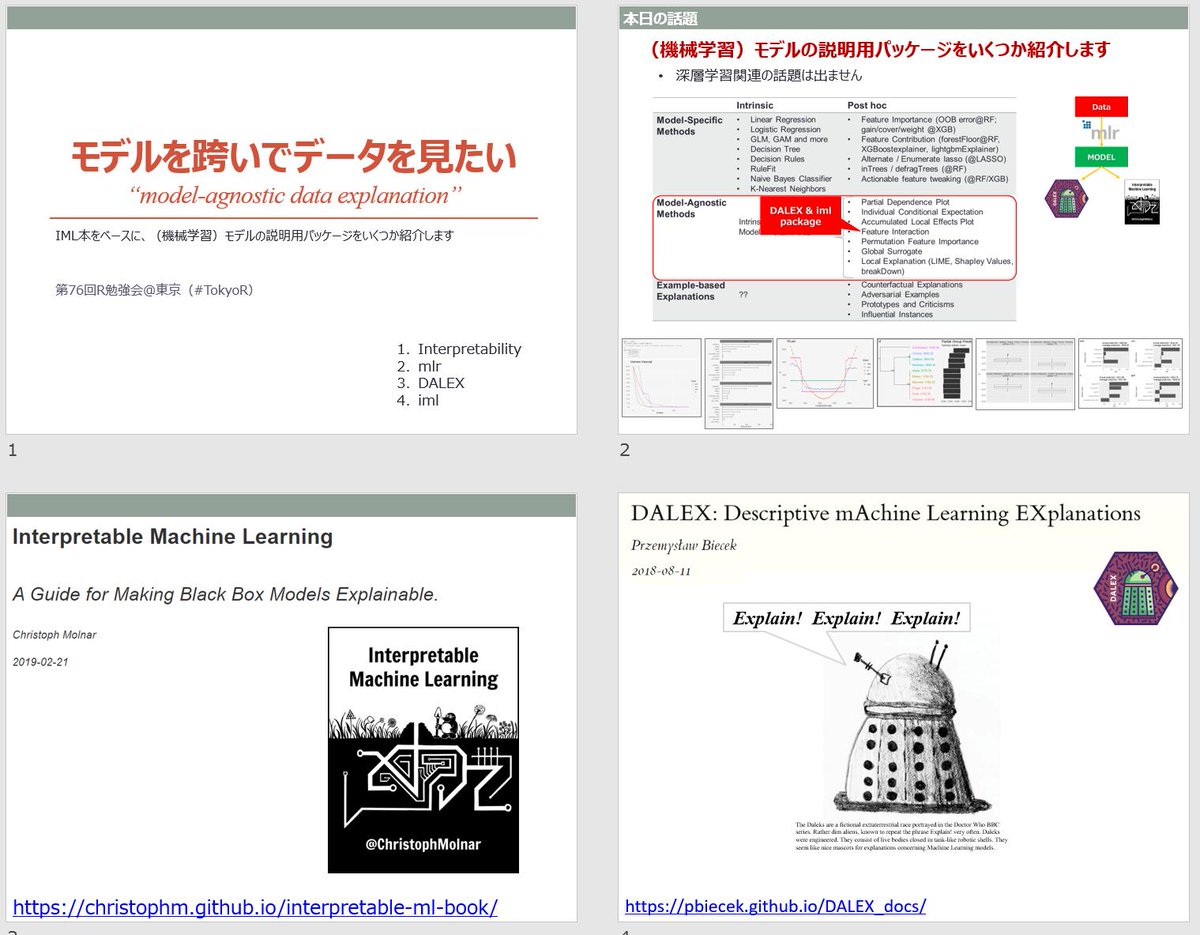
Task: Click agenda item '2. mlr'
Action: [x=417, y=366]
